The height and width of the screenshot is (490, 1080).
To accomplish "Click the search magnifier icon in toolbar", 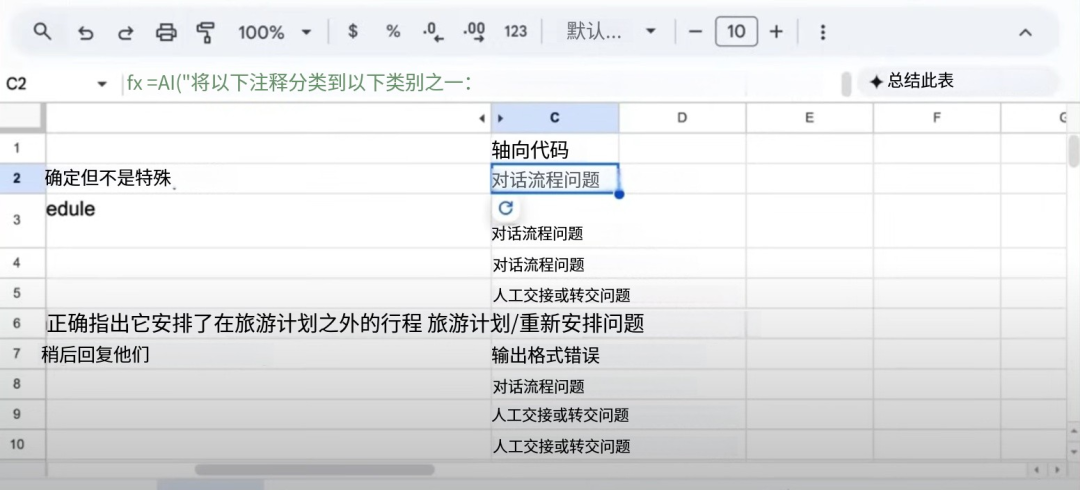I will click(x=42, y=32).
